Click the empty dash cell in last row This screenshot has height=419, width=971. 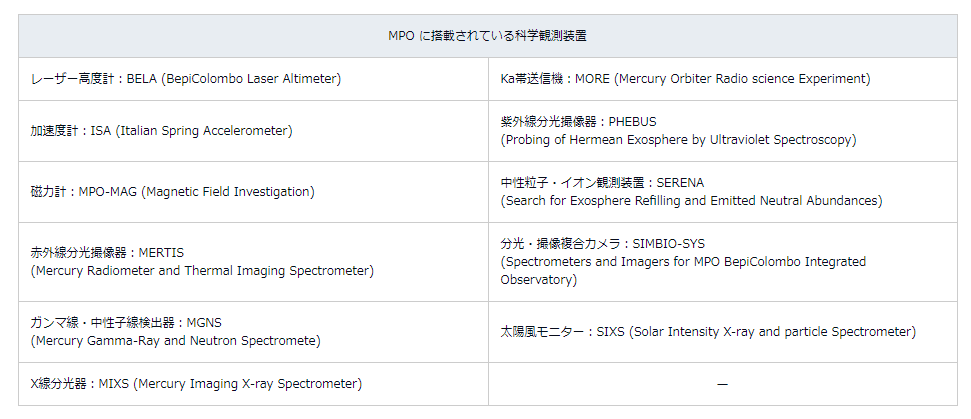click(722, 384)
